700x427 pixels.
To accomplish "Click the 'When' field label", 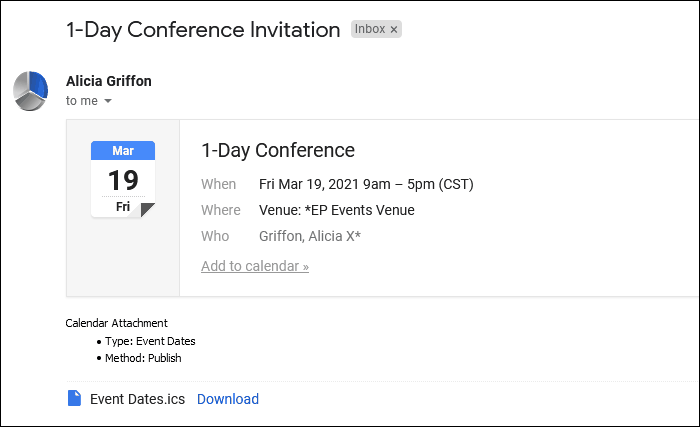I will [218, 184].
